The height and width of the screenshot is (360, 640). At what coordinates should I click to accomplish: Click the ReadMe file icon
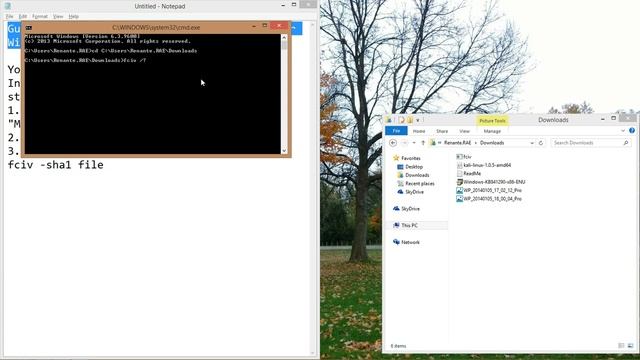(x=459, y=173)
